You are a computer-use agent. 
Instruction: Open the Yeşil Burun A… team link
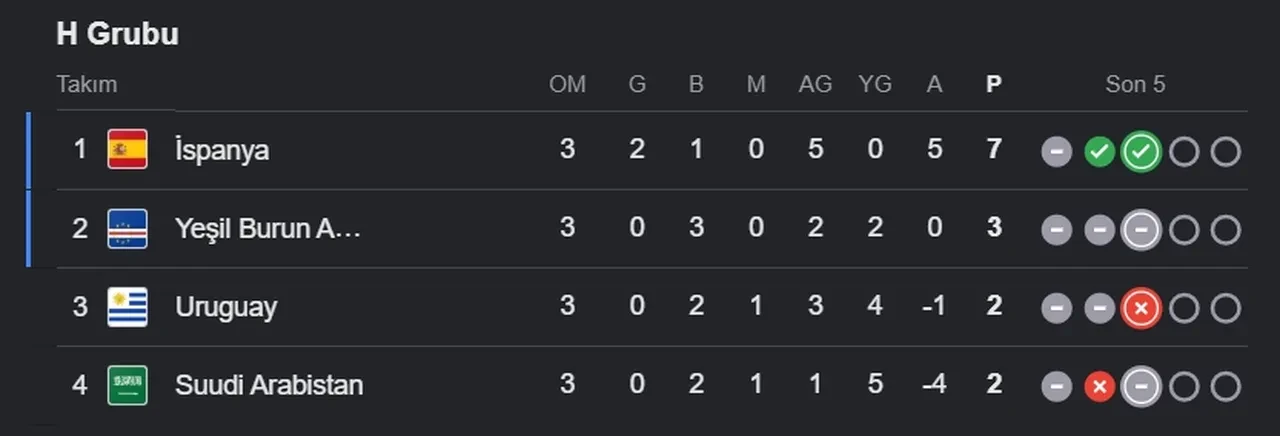268,229
